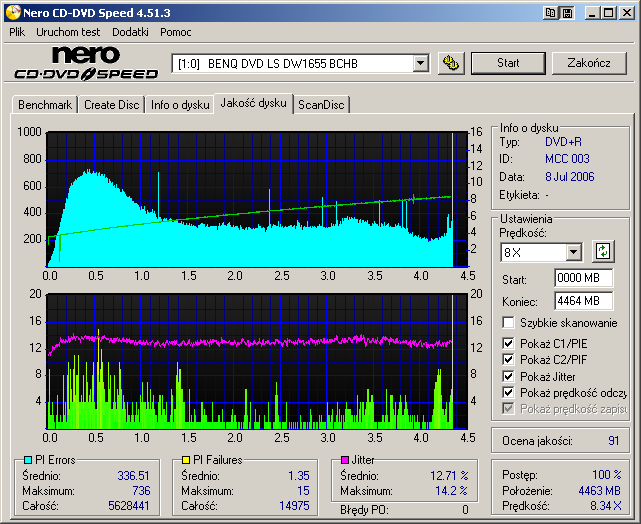Switch to the Benchmark tab

[45, 105]
